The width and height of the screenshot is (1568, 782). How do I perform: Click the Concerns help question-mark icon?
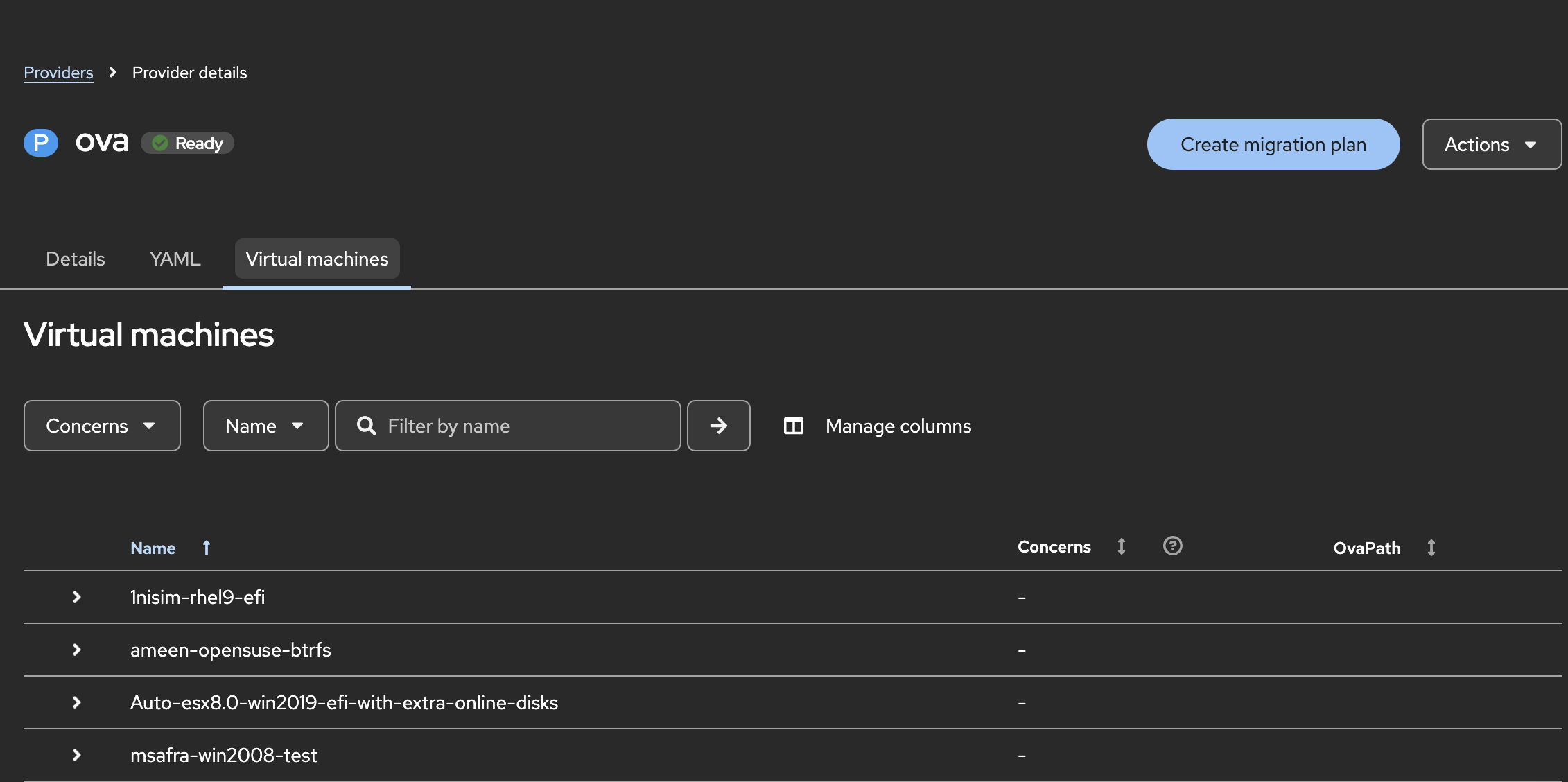pyautogui.click(x=1172, y=546)
